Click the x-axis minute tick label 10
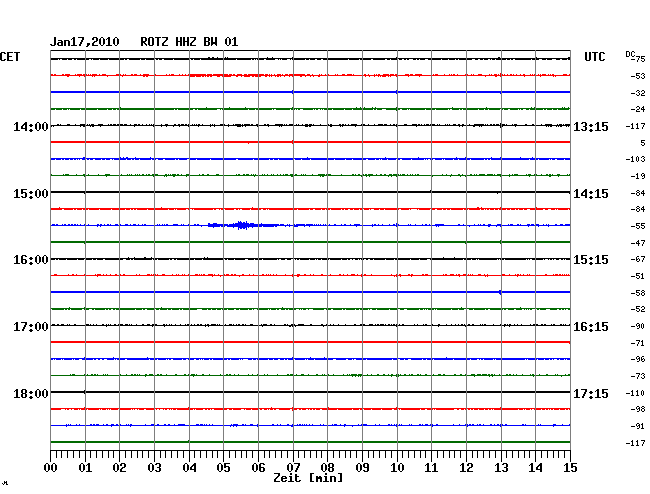This screenshot has height=494, width=650. [x=397, y=468]
